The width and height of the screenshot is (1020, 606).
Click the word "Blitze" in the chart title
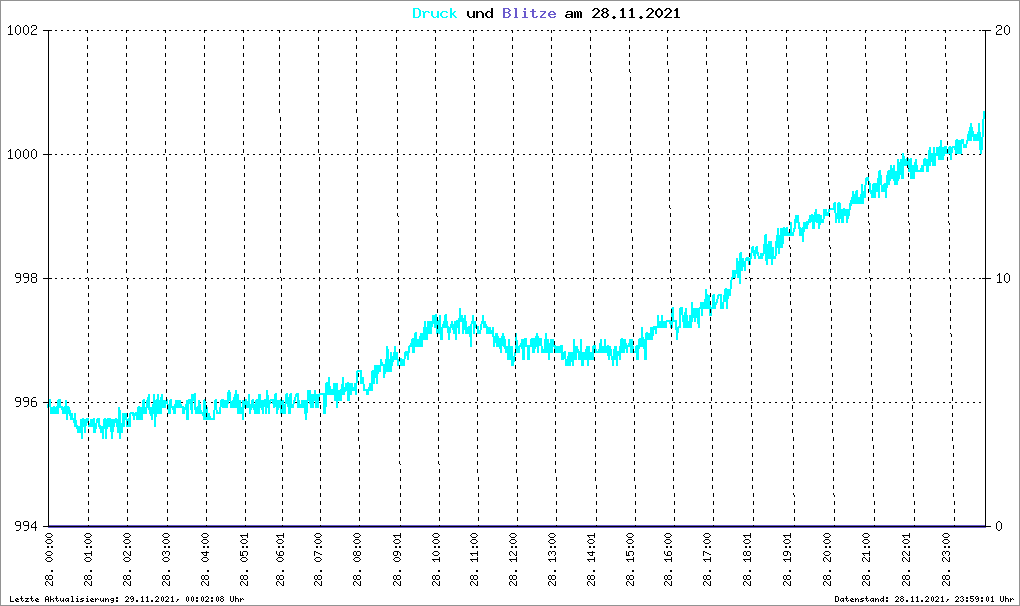pyautogui.click(x=529, y=13)
